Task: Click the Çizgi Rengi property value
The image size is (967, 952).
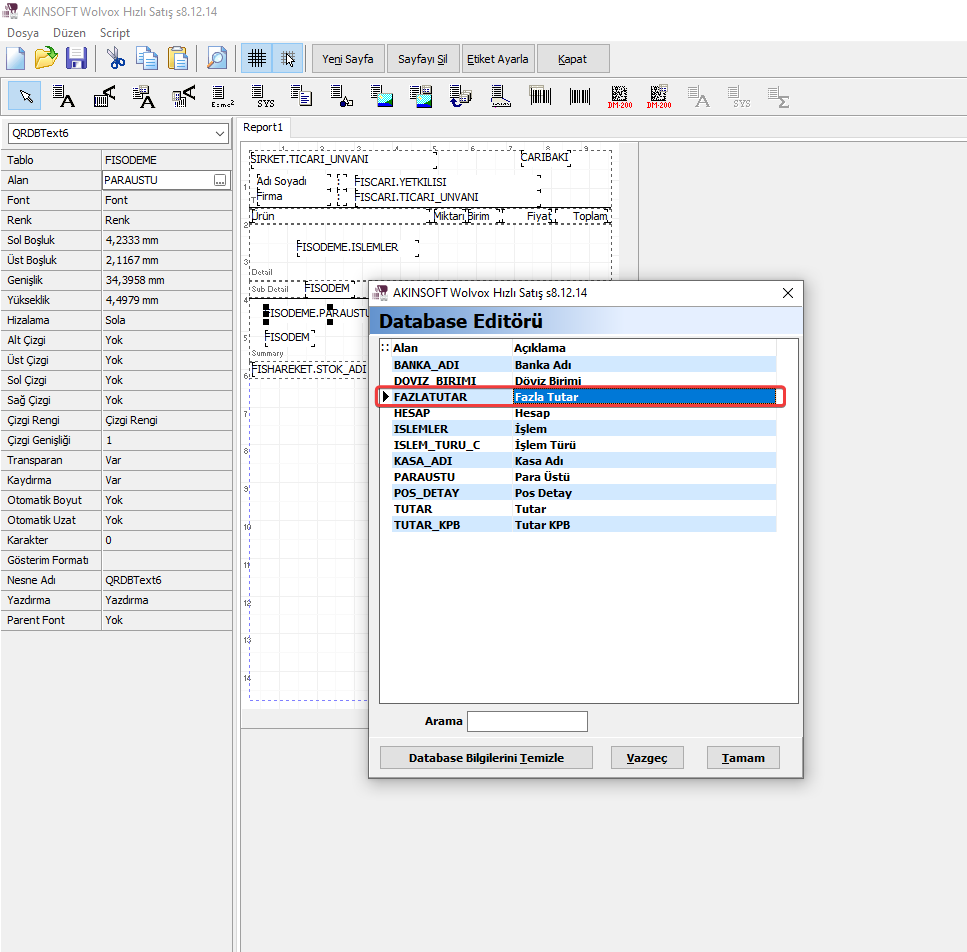Action: click(167, 421)
